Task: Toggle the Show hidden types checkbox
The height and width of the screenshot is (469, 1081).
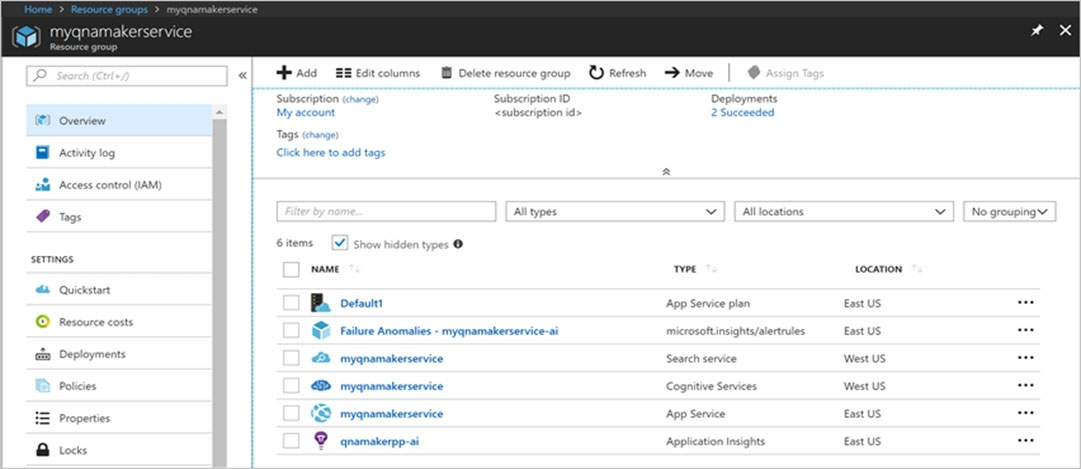Action: point(340,243)
